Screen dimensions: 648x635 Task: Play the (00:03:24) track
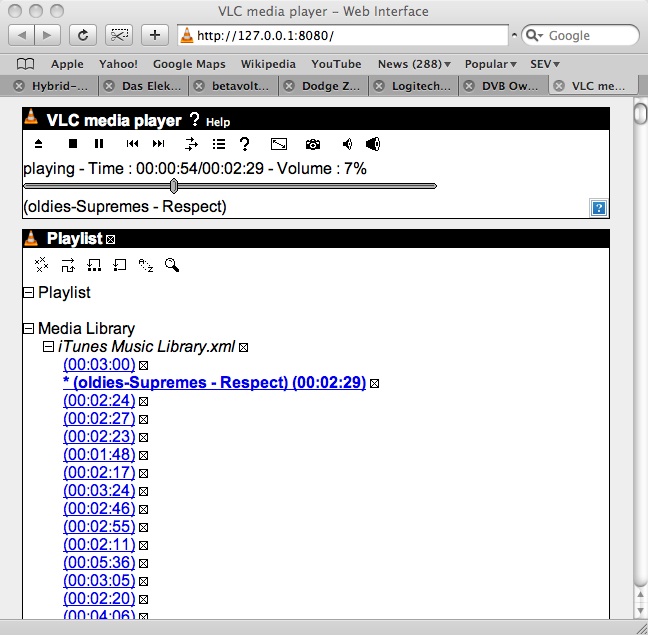[x=99, y=491]
